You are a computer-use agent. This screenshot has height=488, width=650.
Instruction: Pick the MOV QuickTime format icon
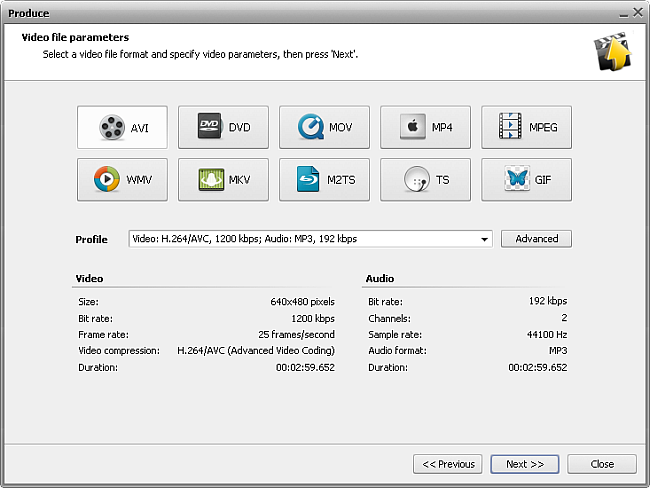point(310,127)
